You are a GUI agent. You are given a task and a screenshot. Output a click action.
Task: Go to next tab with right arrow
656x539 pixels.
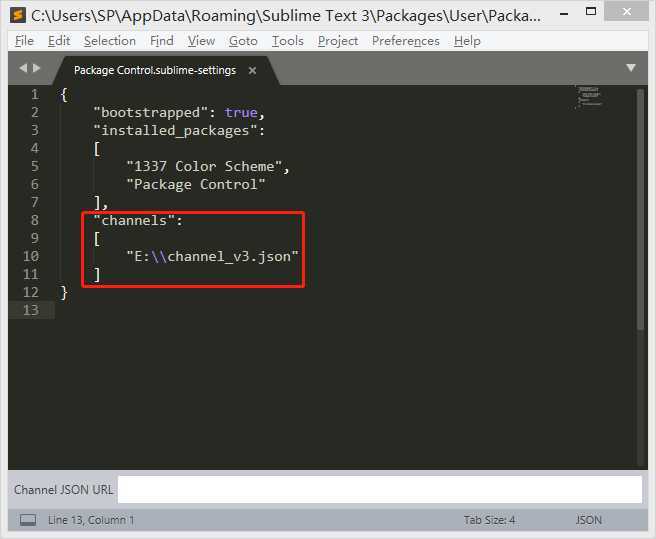pos(37,68)
